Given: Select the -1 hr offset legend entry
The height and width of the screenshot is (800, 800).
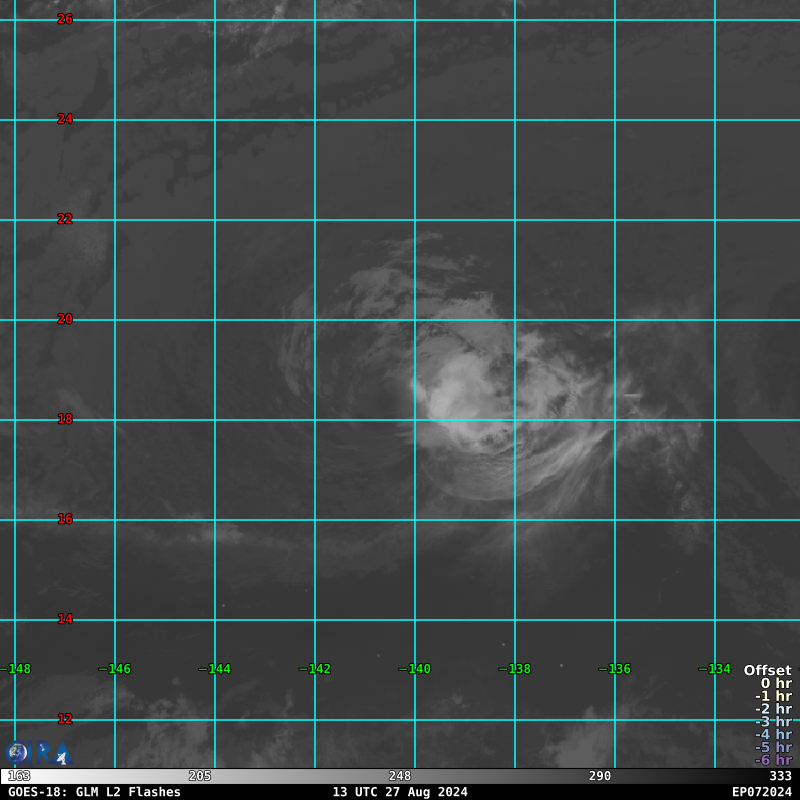Looking at the screenshot, I should tap(773, 697).
